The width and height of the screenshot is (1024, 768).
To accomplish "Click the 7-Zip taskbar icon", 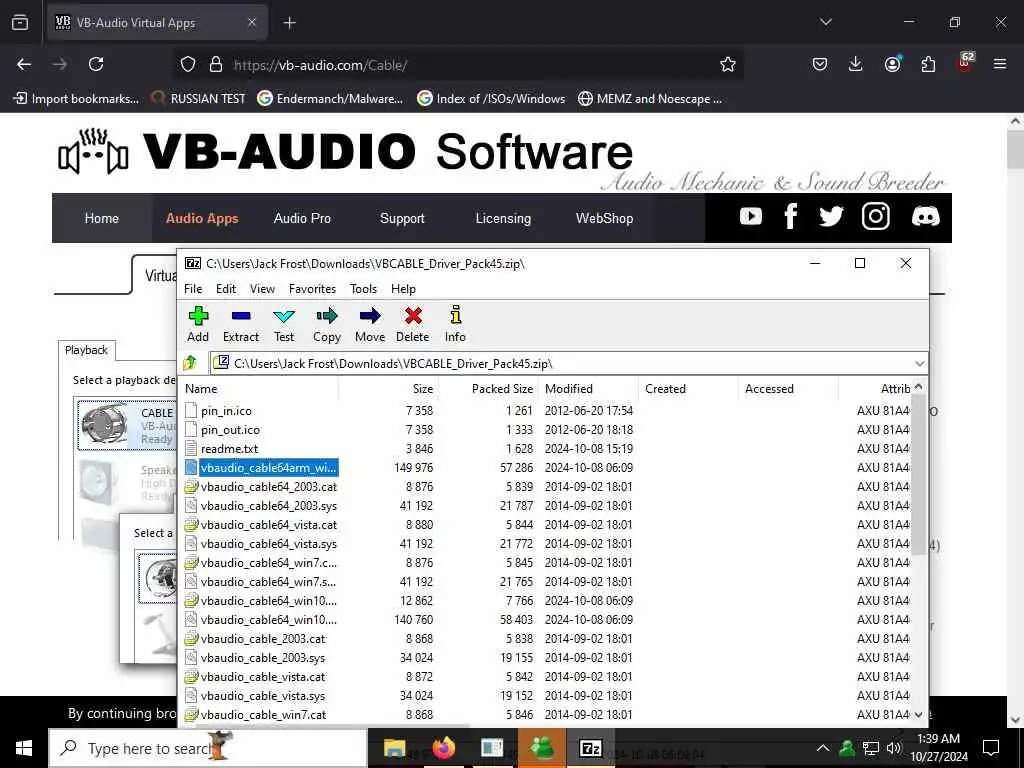I will click(590, 748).
